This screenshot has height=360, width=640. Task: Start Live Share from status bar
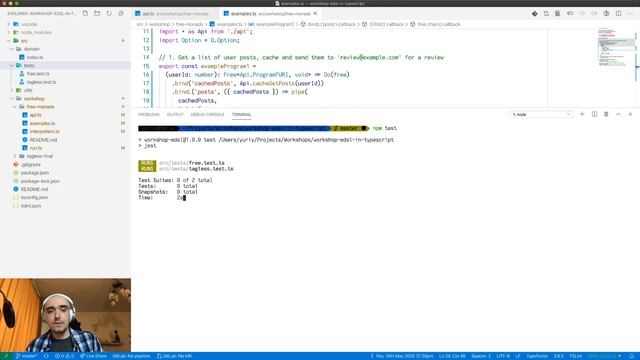click(93, 356)
